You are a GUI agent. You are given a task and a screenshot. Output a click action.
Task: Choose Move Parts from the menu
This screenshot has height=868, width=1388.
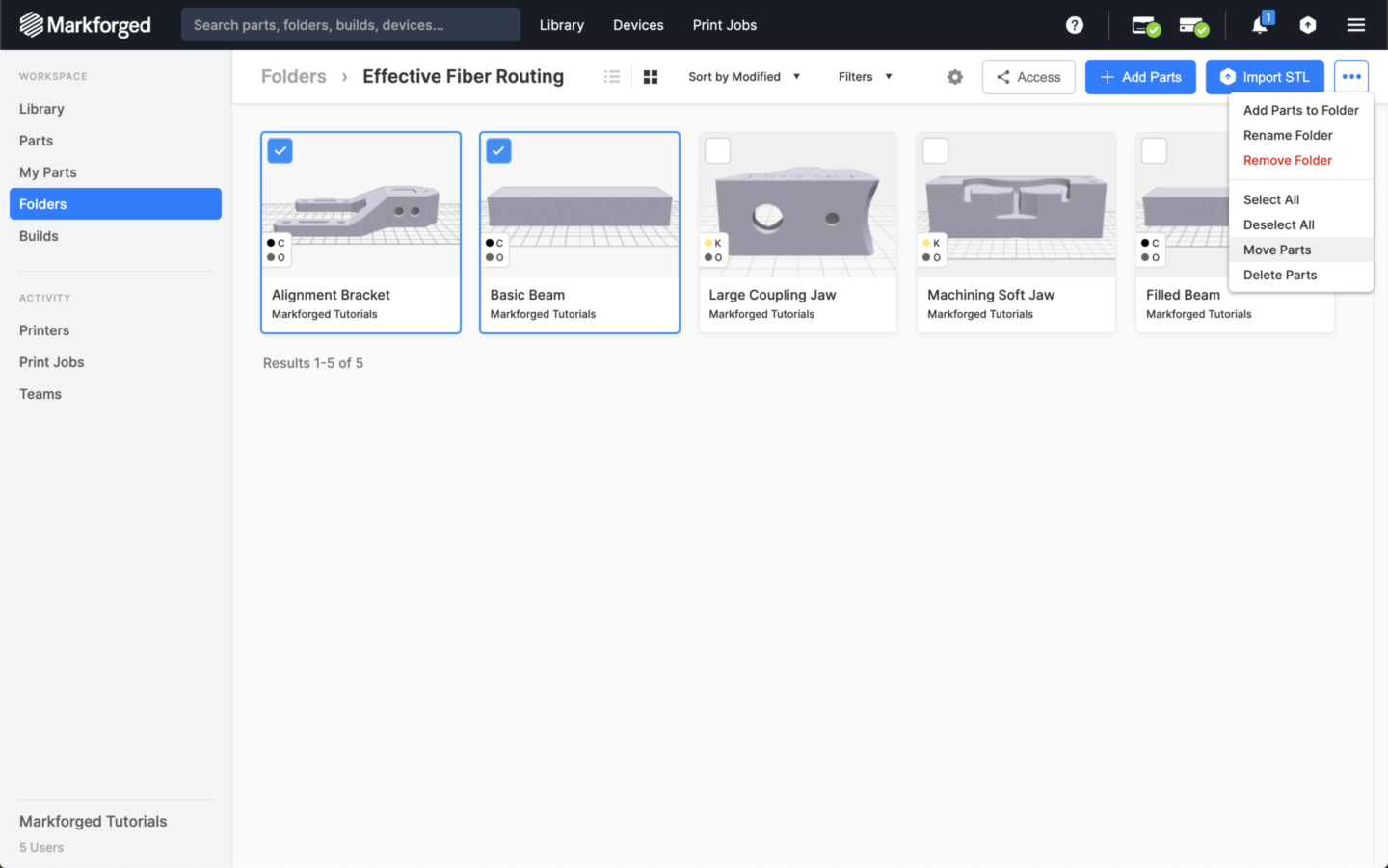[1276, 250]
